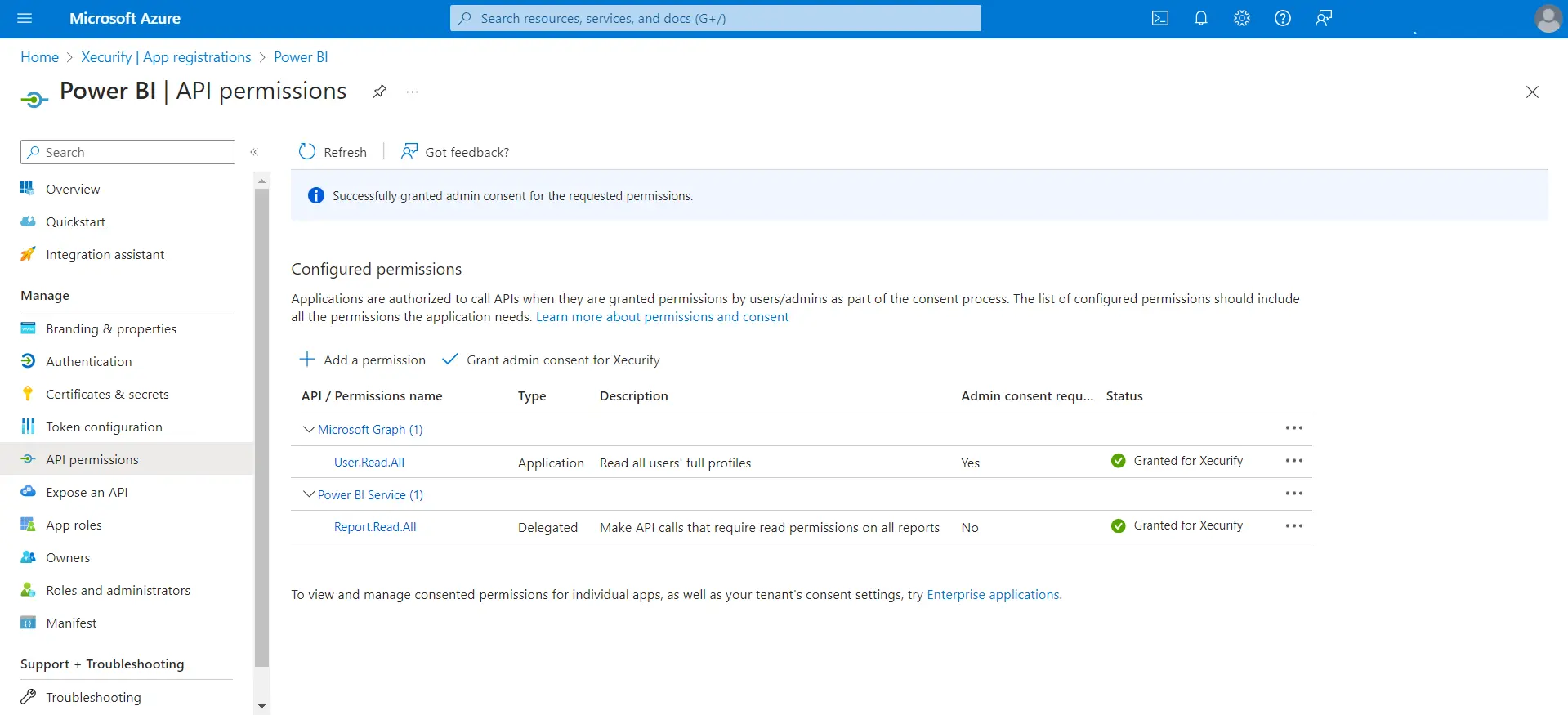Collapse the left navigation menu
This screenshot has height=715, width=1568.
pyautogui.click(x=254, y=152)
